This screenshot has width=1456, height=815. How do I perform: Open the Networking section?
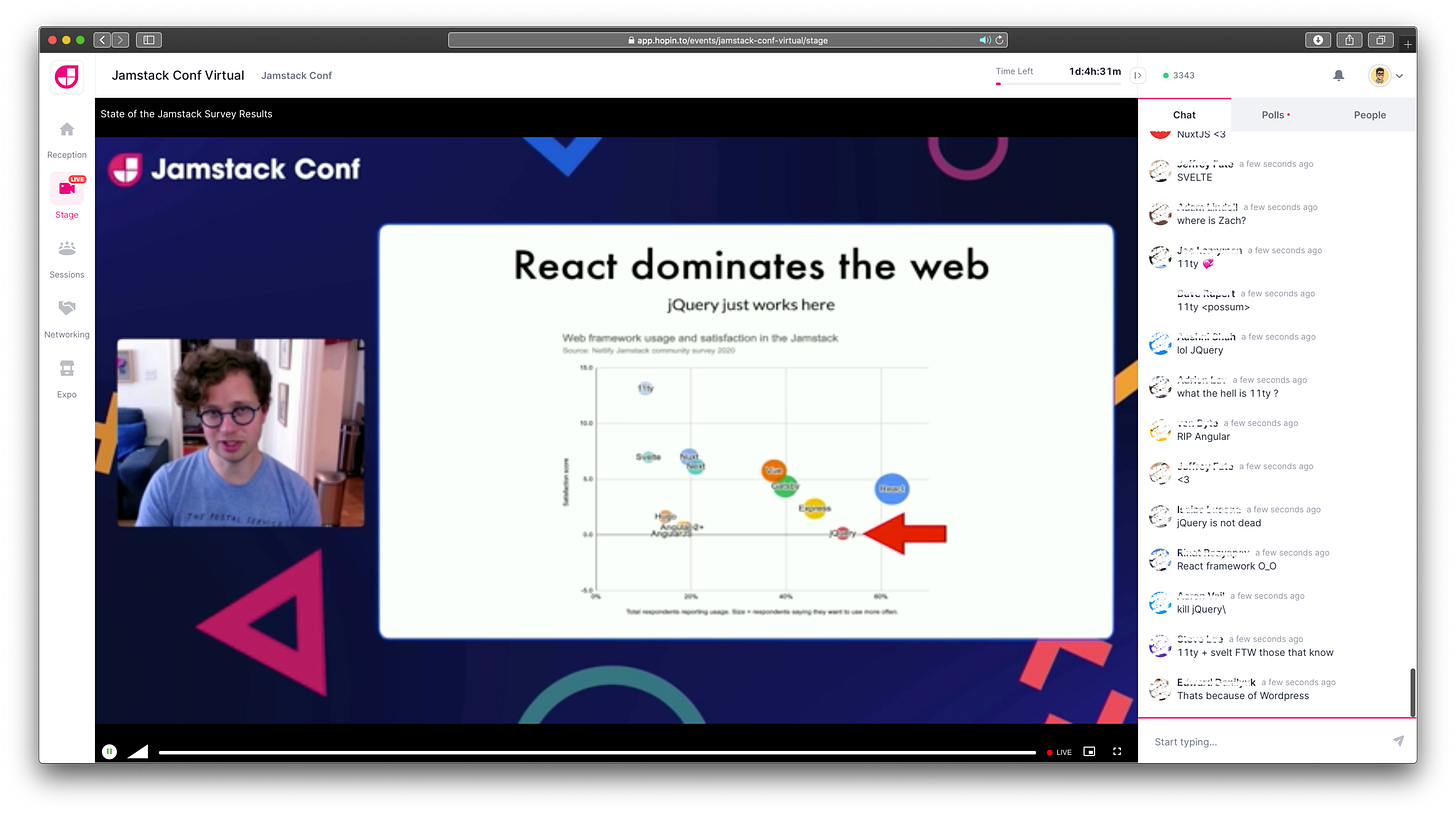click(67, 320)
